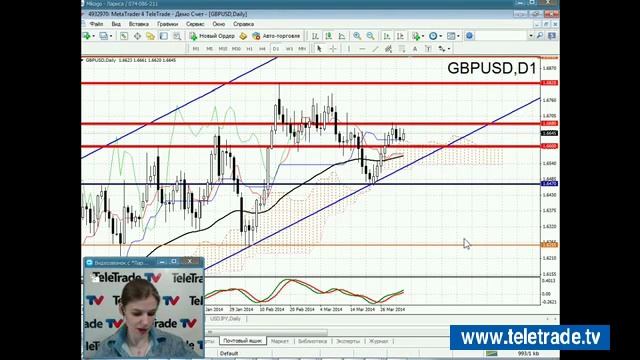Screen dimensions: 640x360
Task: Switch to line chart icon
Action: (x=342, y=36)
